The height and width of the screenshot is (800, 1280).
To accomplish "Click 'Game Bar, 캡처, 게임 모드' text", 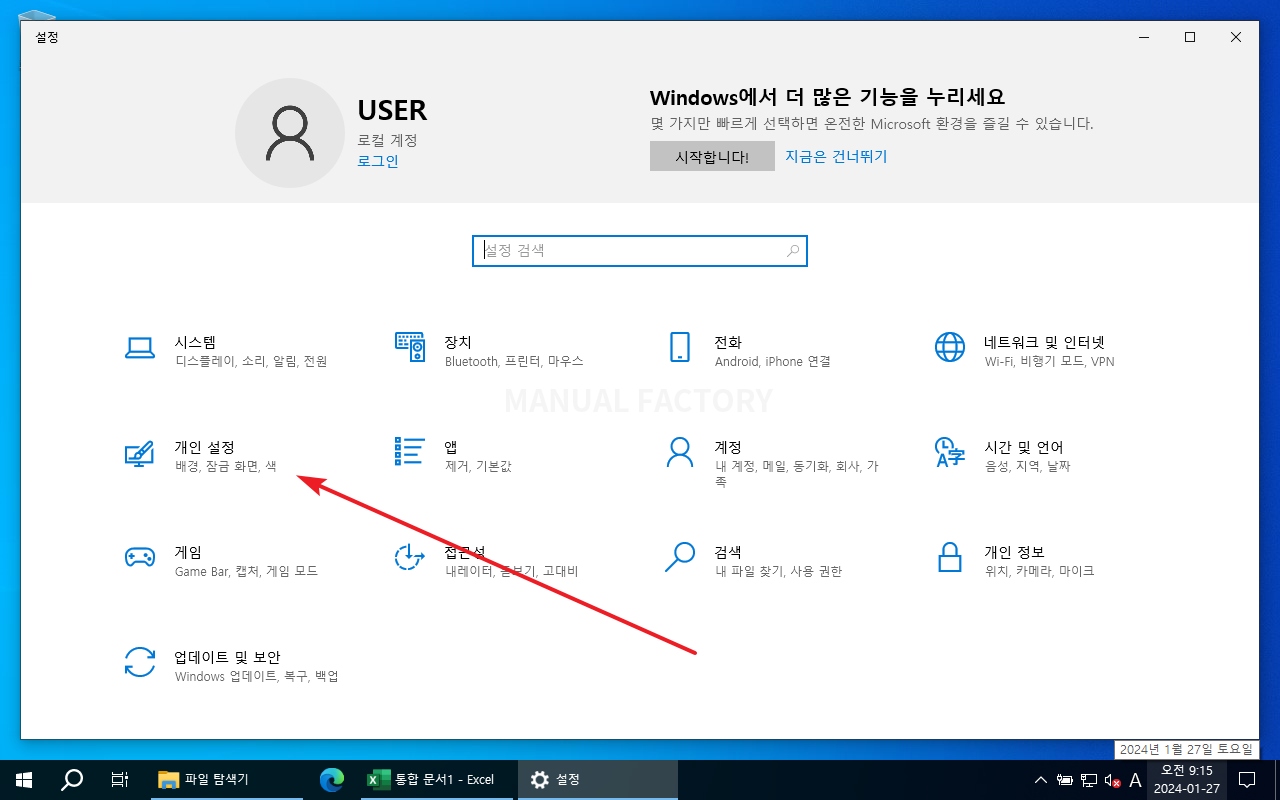I will point(246,571).
